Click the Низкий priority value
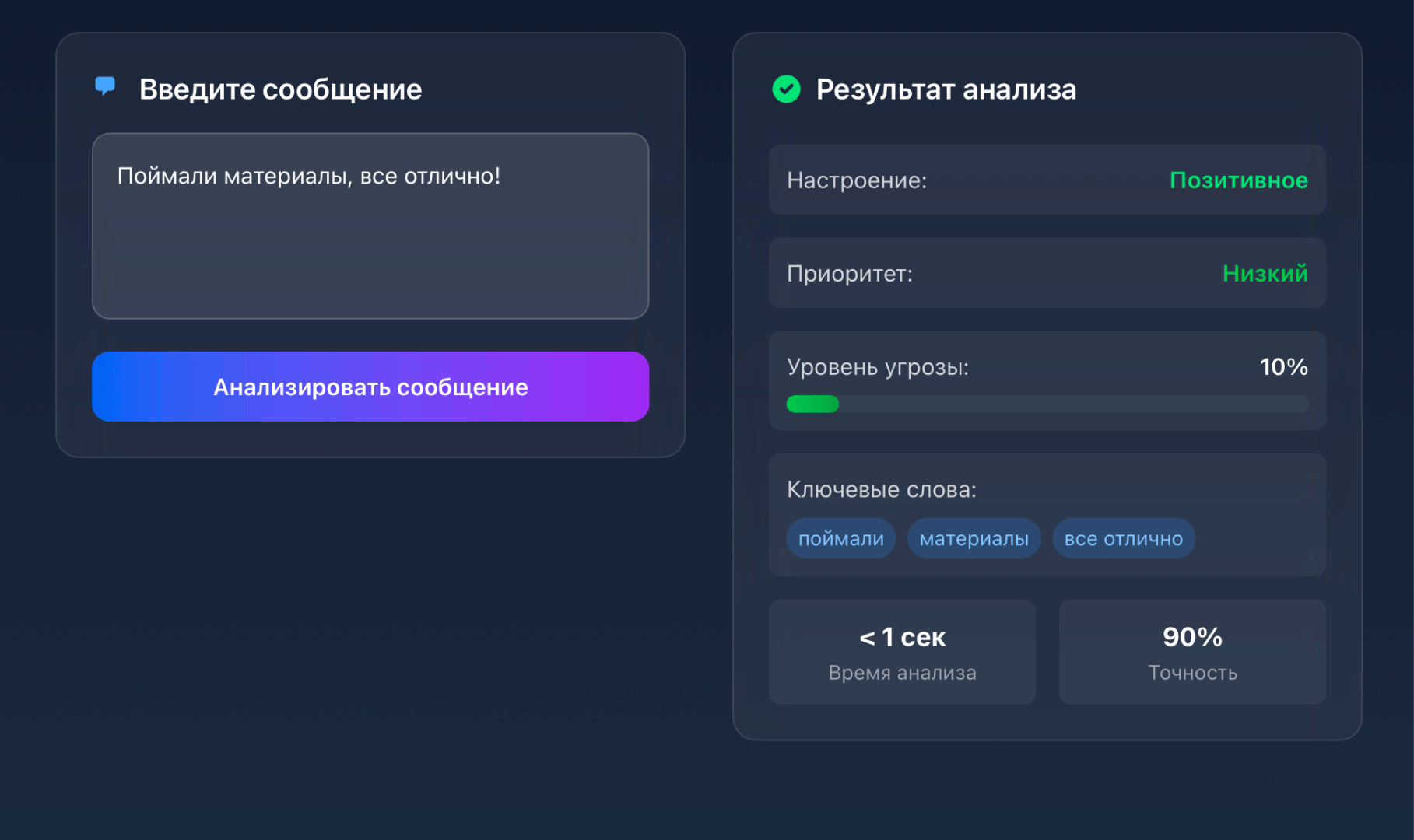The image size is (1414, 840). pos(1265,273)
